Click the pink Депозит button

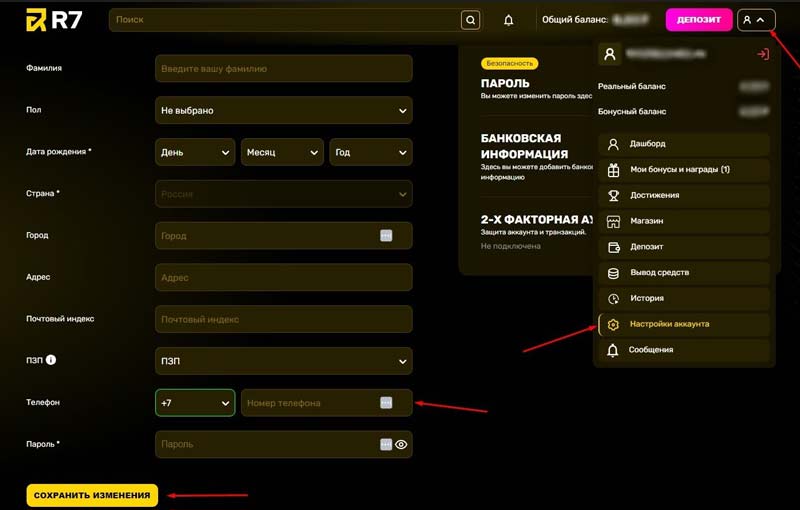click(x=699, y=19)
